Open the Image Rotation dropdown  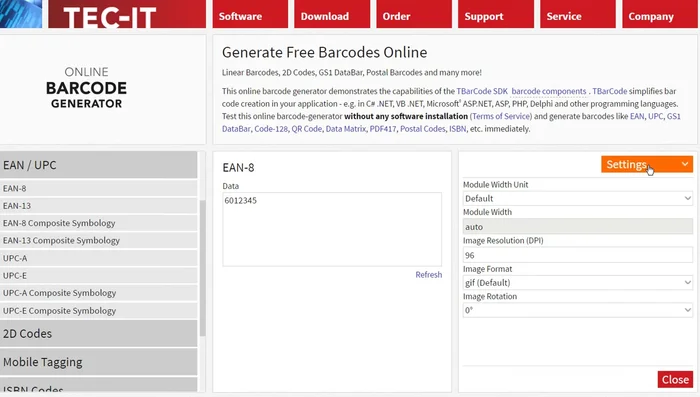578,310
